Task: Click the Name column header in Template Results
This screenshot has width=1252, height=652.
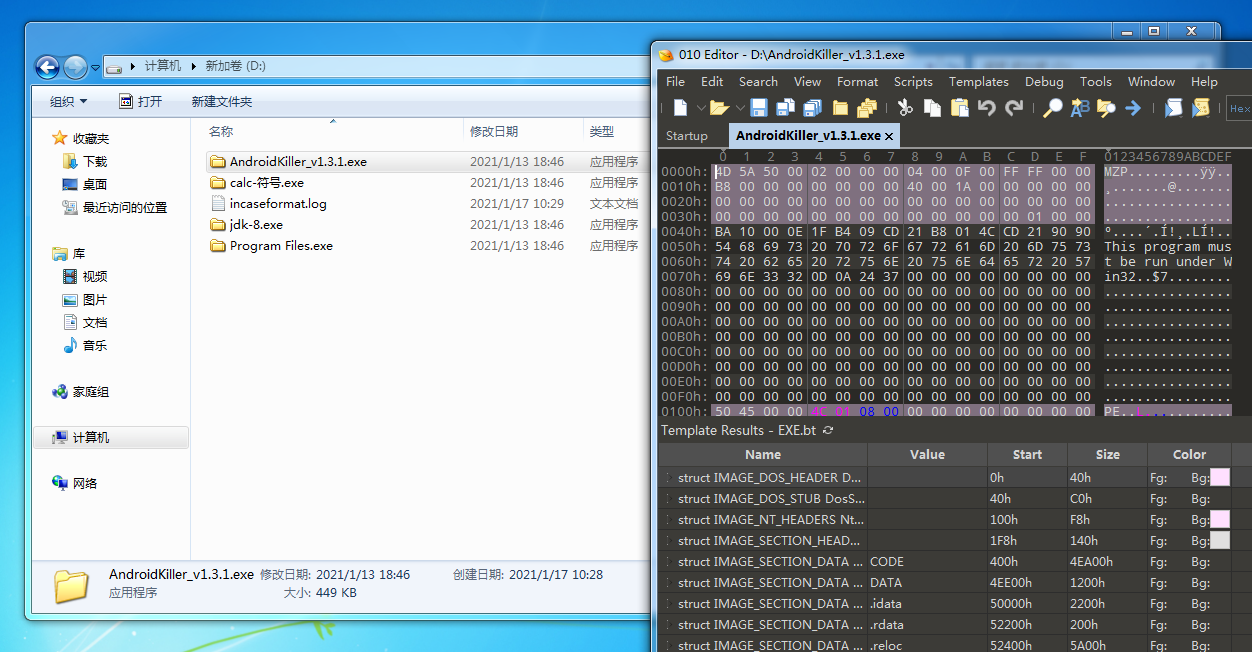Action: [763, 454]
